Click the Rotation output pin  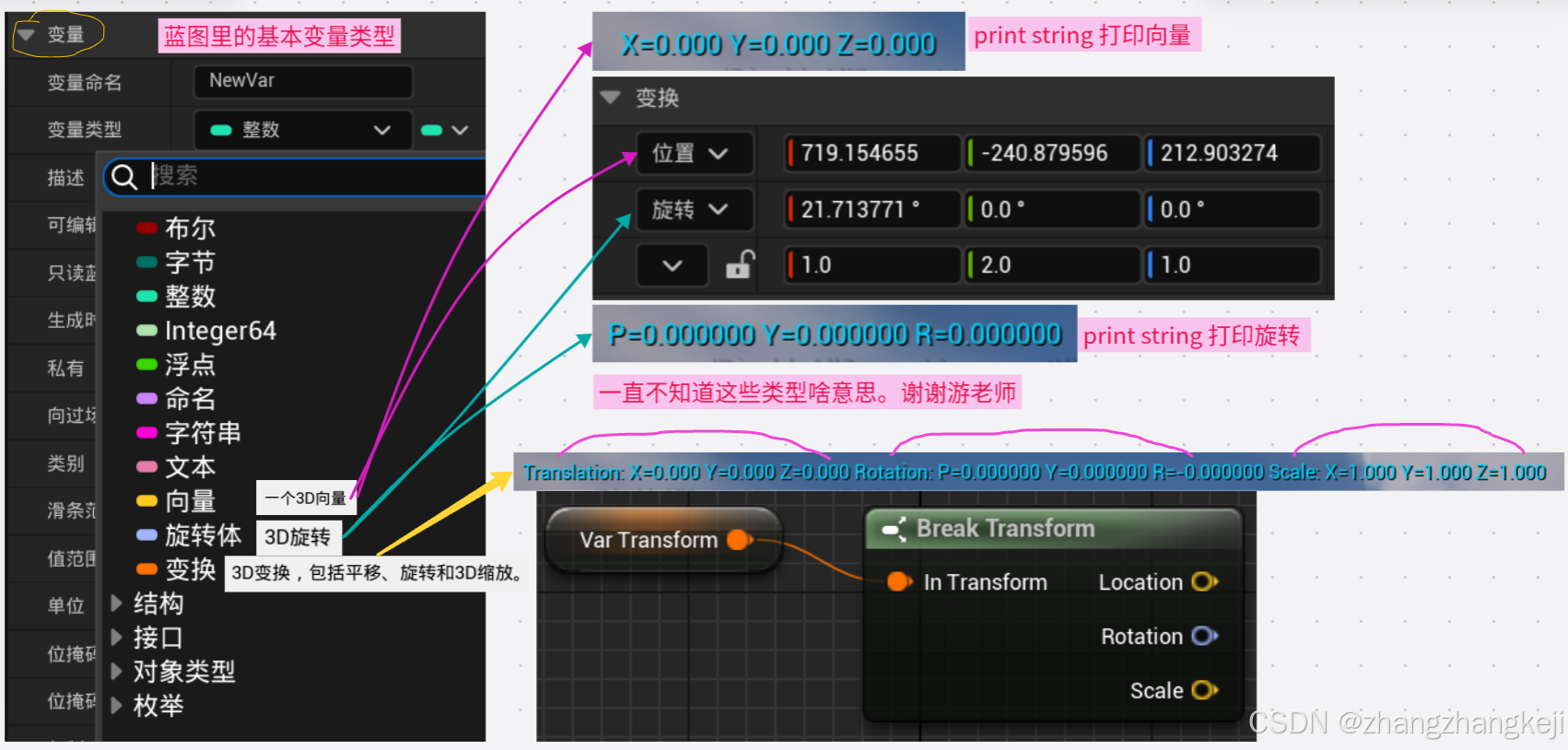[x=1204, y=636]
